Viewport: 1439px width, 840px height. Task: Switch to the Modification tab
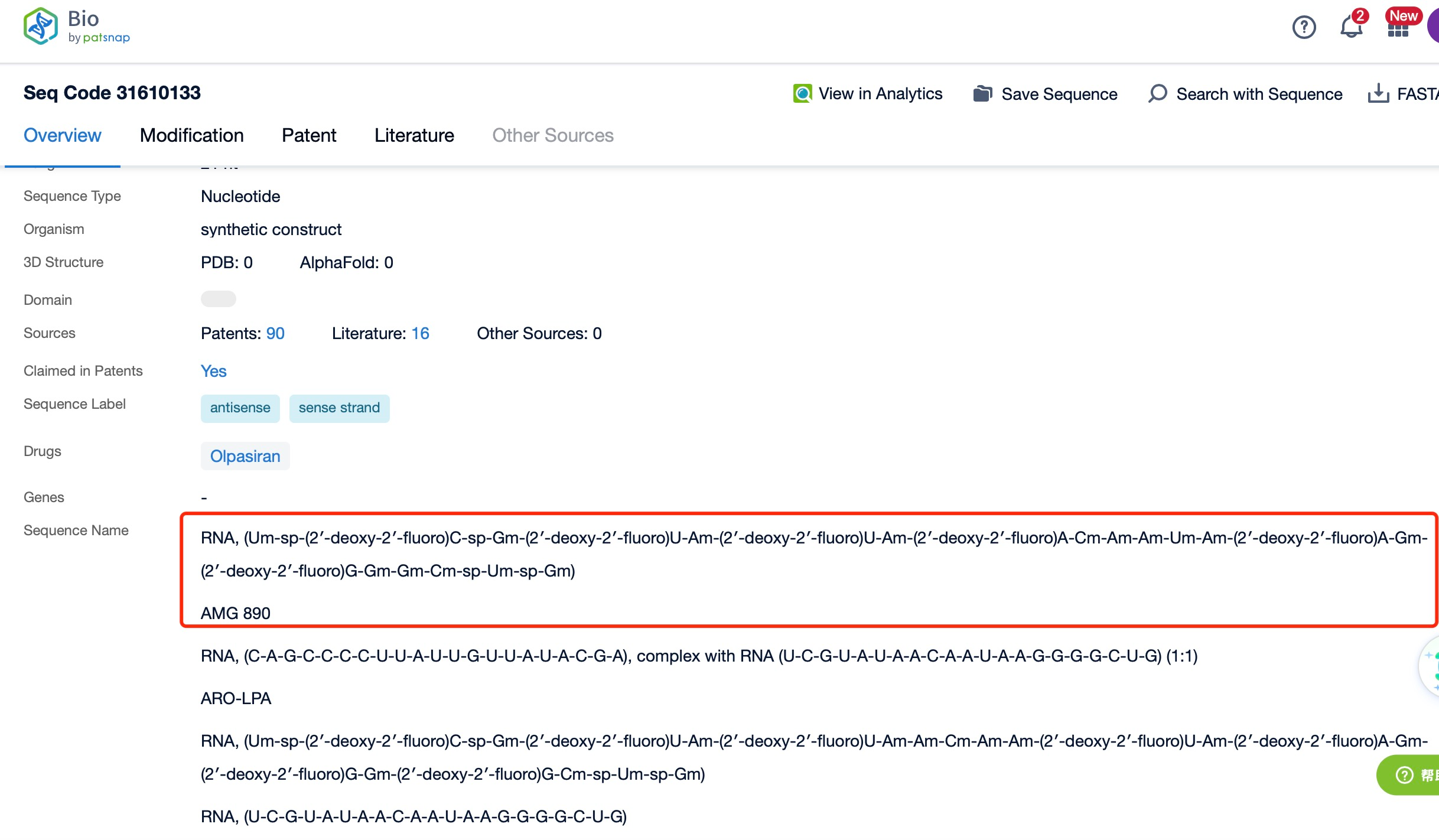tap(191, 135)
